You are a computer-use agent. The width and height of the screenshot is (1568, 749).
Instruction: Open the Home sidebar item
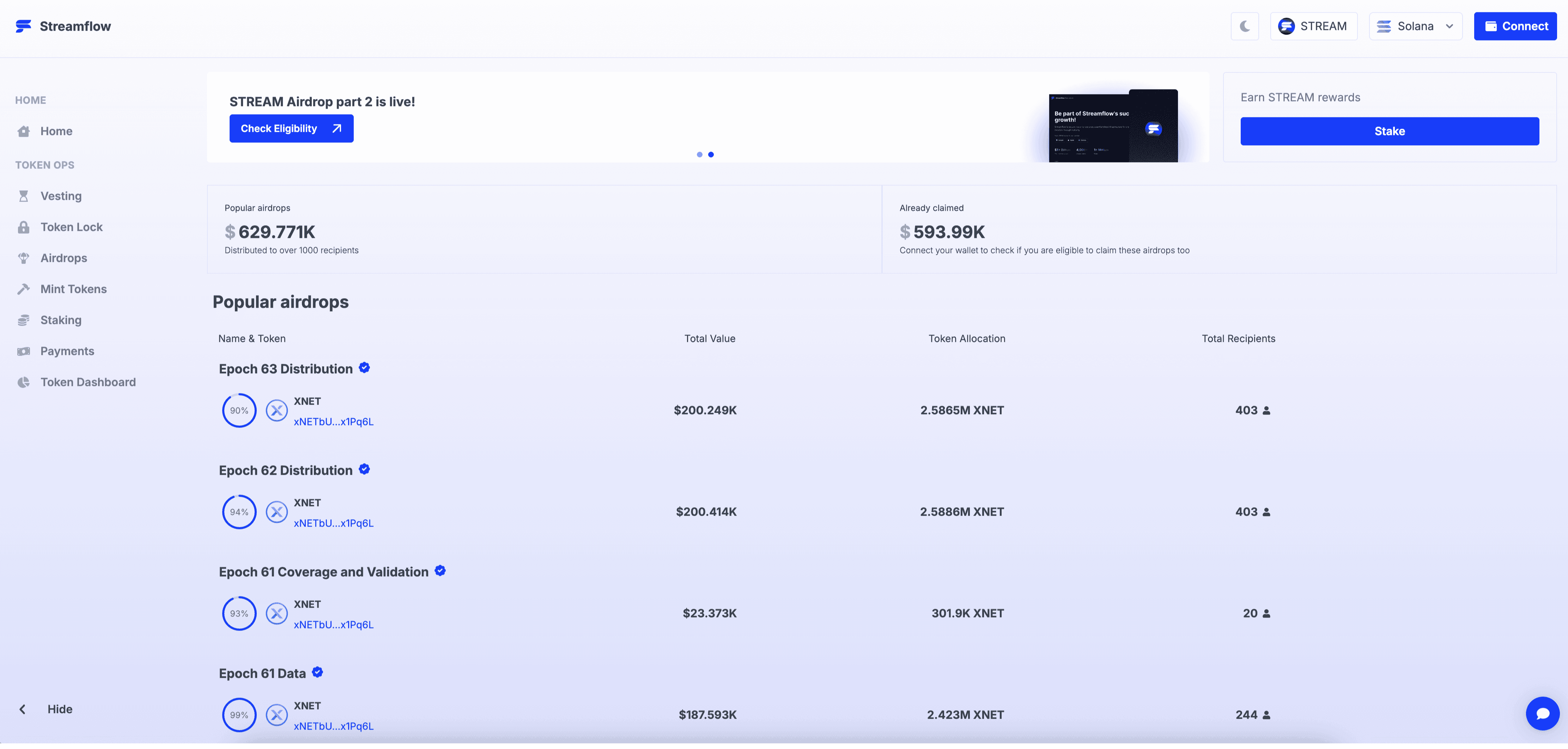click(x=57, y=131)
